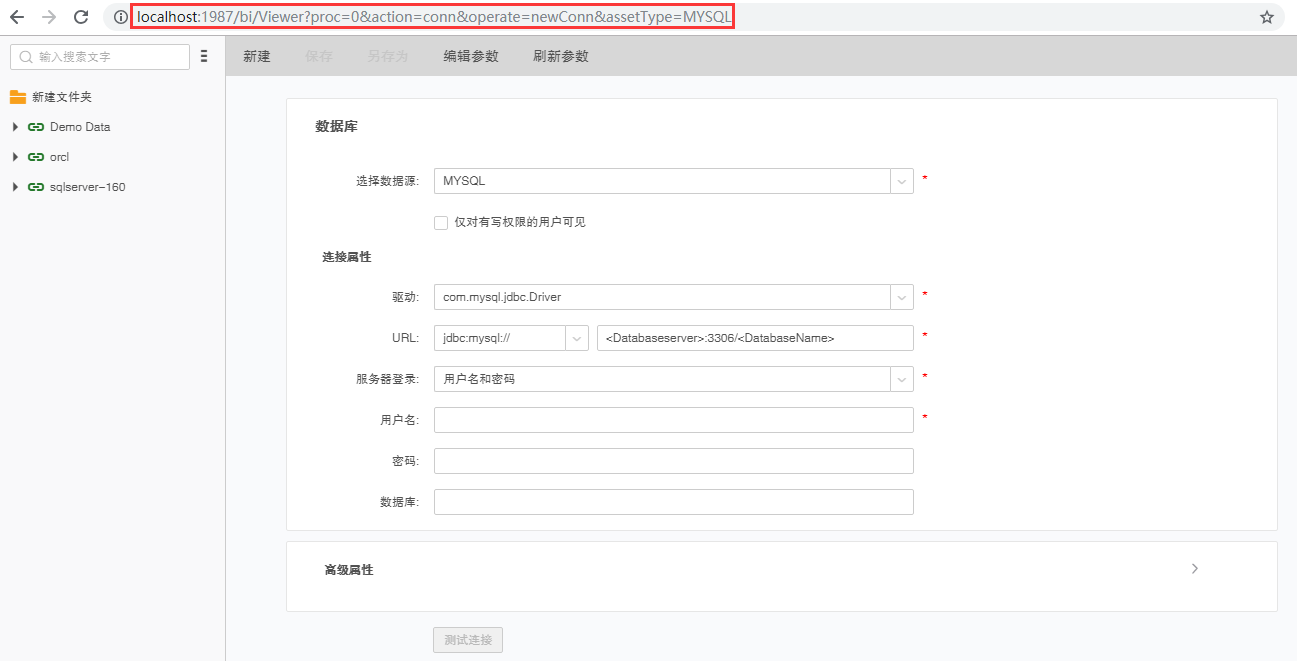The height and width of the screenshot is (661, 1297).
Task: Click the 测试连接 button
Action: [x=467, y=639]
